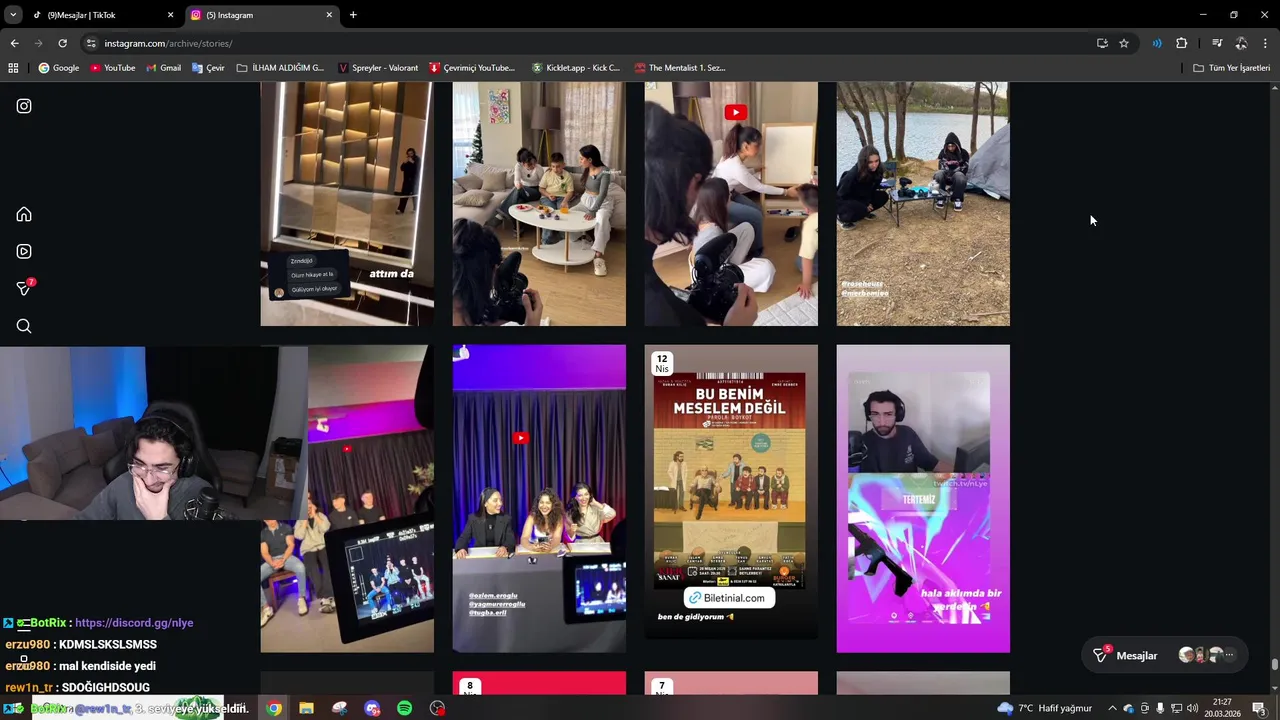Open story thumbnail of lakeside camping
1280x720 pixels.
pyautogui.click(x=923, y=204)
